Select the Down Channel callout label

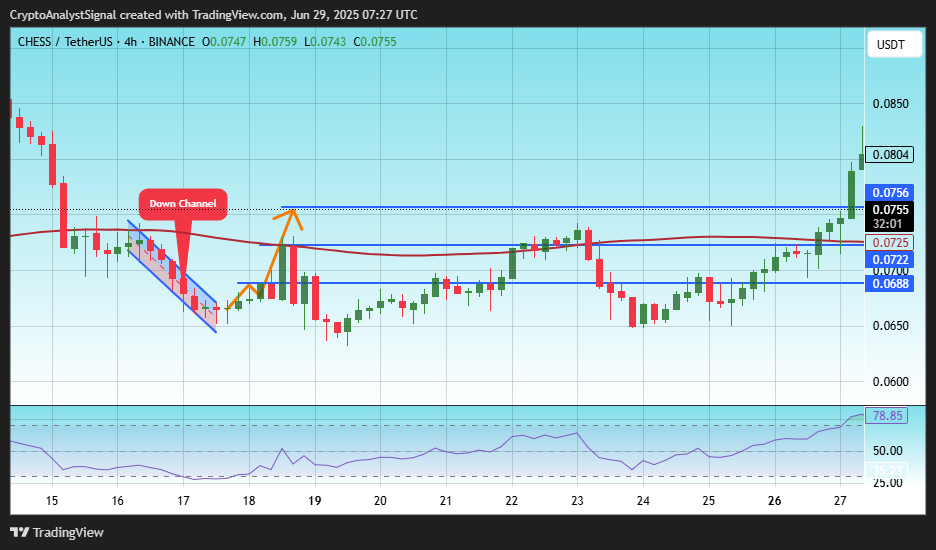[x=183, y=204]
